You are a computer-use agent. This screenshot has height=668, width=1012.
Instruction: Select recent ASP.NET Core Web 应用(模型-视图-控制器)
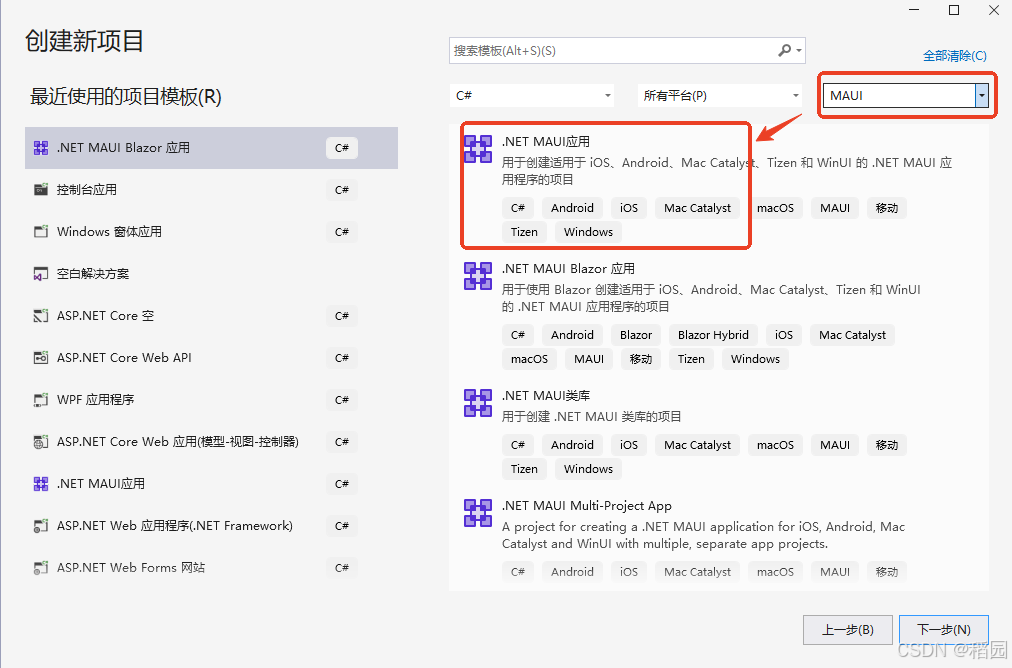[x=211, y=441]
